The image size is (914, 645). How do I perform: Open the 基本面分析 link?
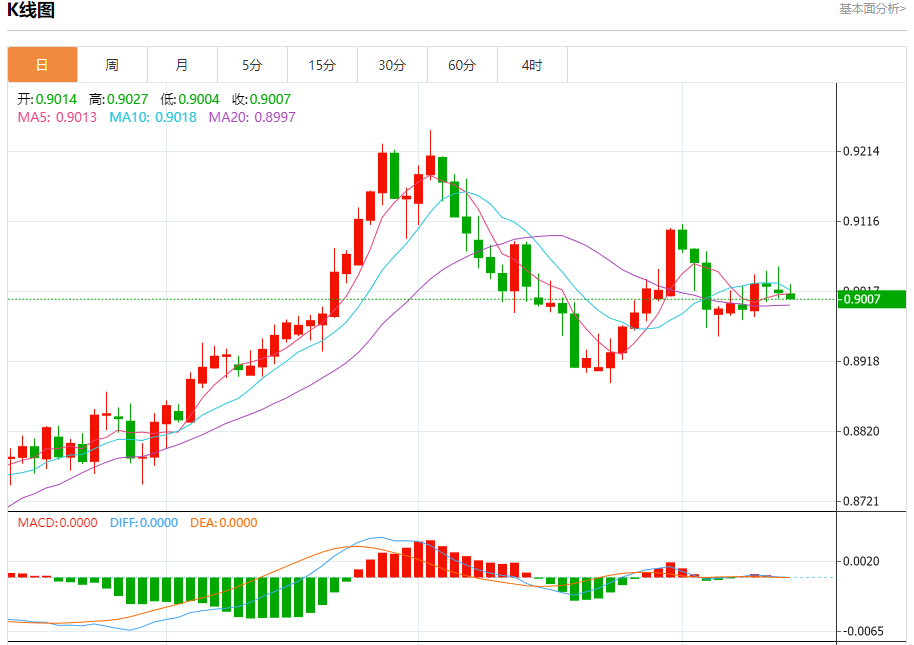click(x=872, y=9)
